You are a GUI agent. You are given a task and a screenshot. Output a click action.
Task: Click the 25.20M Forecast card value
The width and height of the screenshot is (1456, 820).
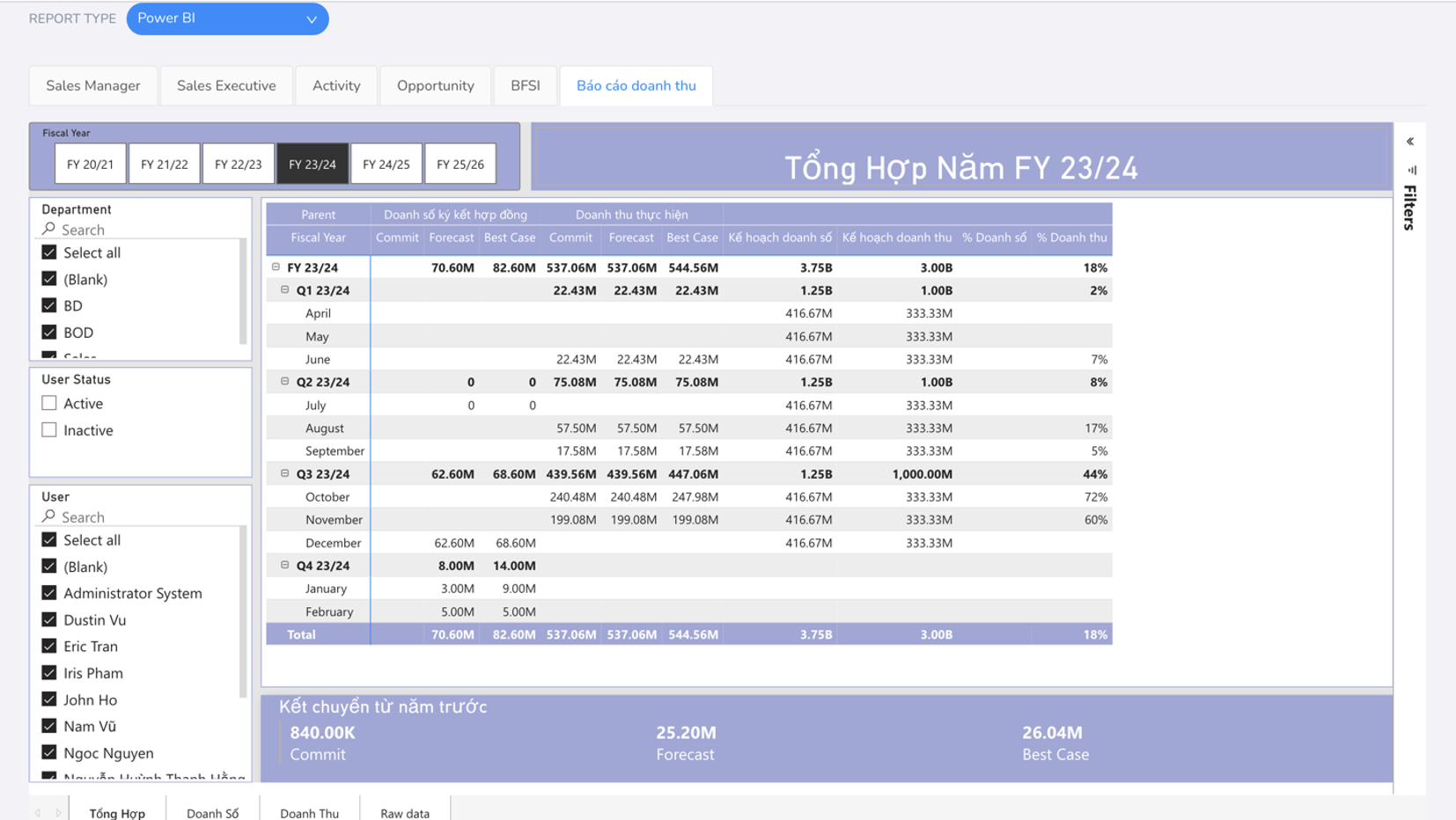point(686,733)
